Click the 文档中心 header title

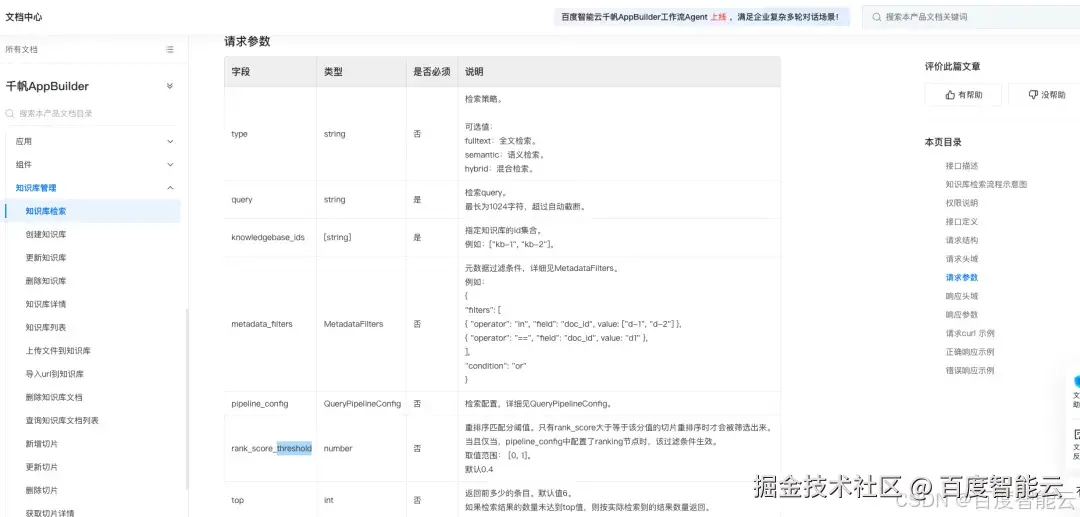23,17
